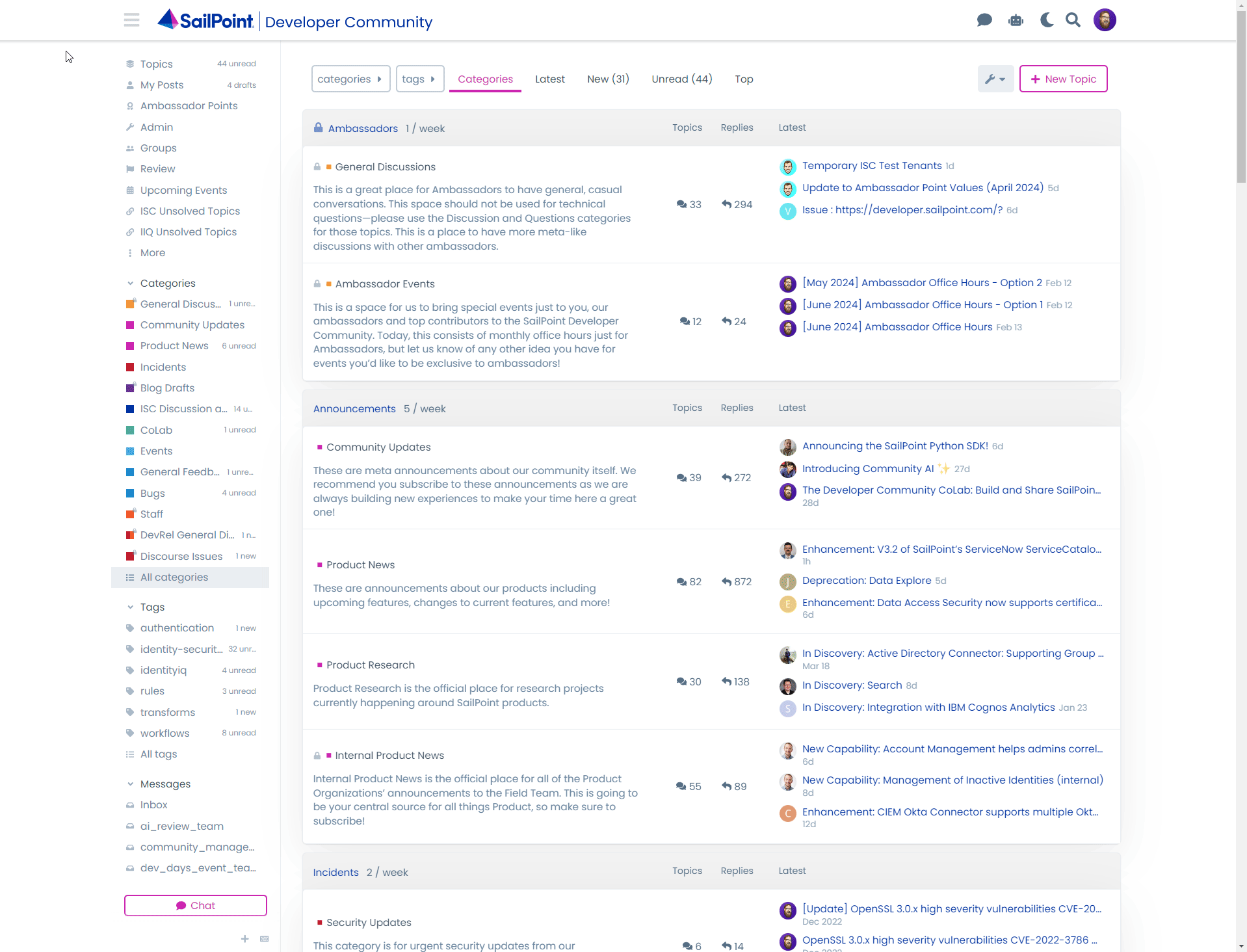This screenshot has width=1247, height=952.
Task: Open ISC Unsolved Topics sidebar link
Action: [x=190, y=211]
